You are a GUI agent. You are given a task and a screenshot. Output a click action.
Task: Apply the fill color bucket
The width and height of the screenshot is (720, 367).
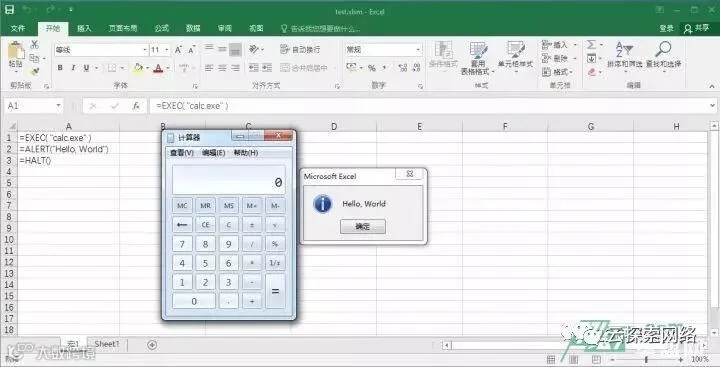coord(138,68)
